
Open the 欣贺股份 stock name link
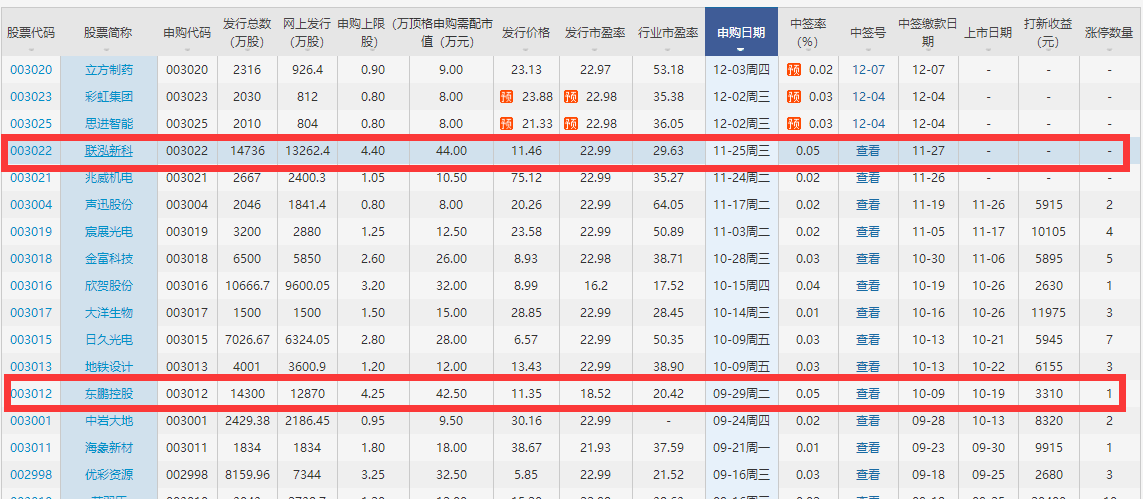[109, 286]
